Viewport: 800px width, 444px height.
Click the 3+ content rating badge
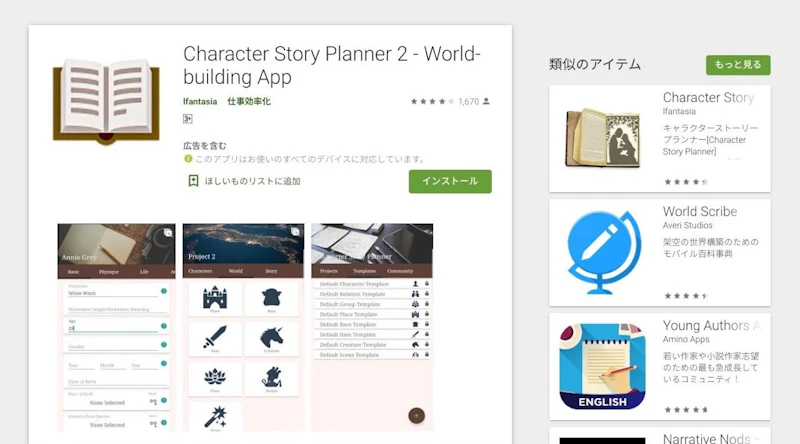[x=187, y=118]
